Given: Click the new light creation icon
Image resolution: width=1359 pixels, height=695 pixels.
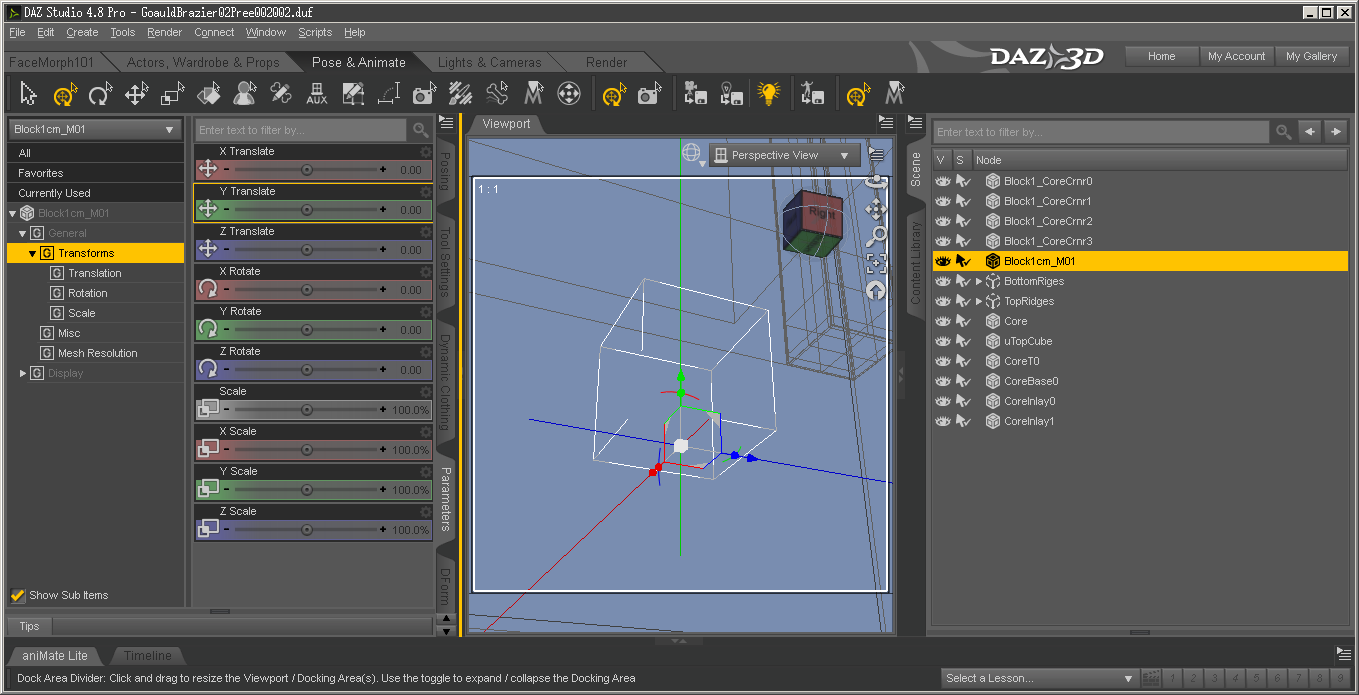Looking at the screenshot, I should tap(731, 95).
